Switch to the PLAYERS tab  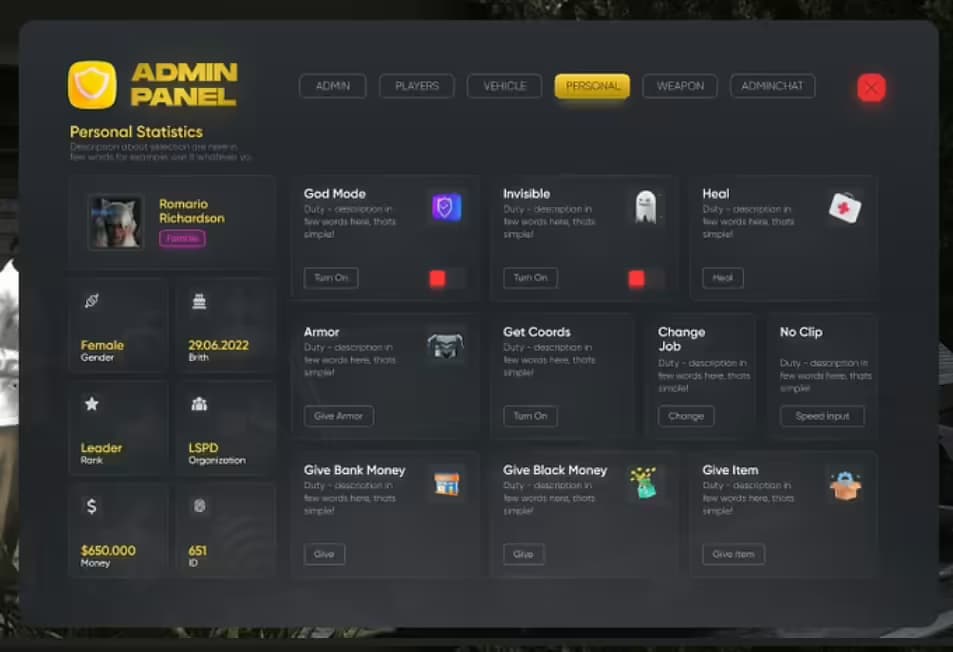click(416, 86)
